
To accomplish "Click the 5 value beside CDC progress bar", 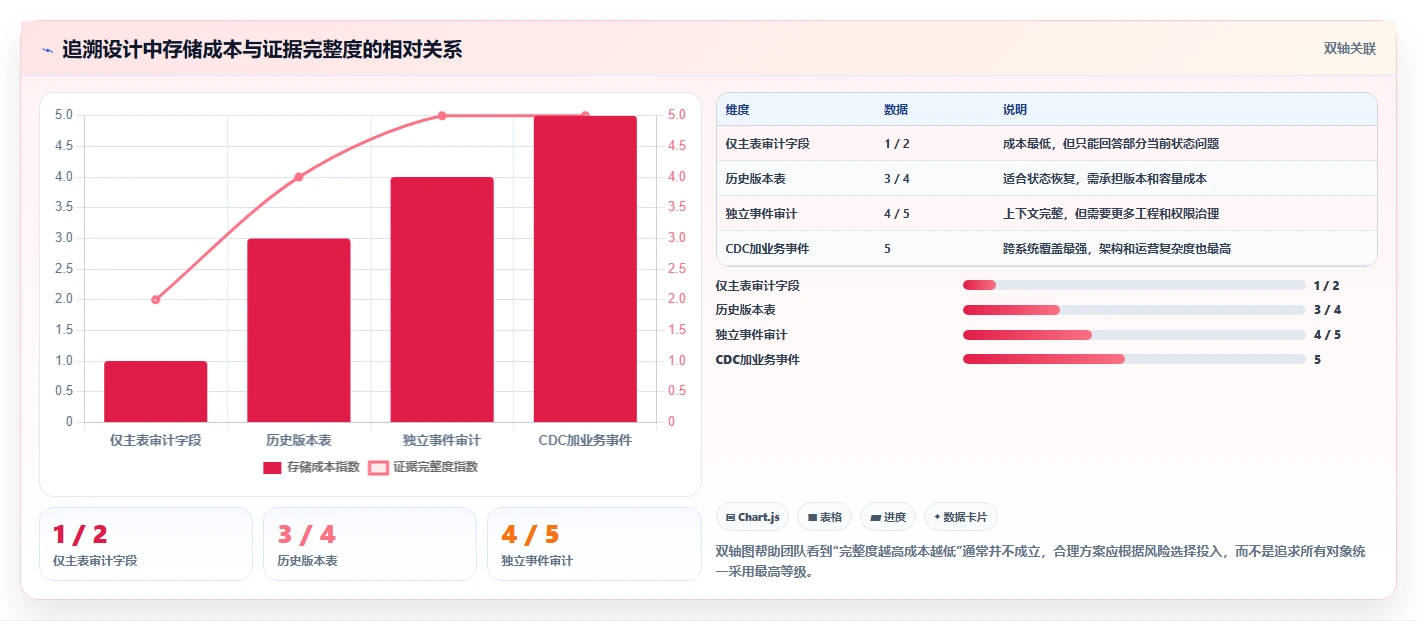I will coord(1318,359).
